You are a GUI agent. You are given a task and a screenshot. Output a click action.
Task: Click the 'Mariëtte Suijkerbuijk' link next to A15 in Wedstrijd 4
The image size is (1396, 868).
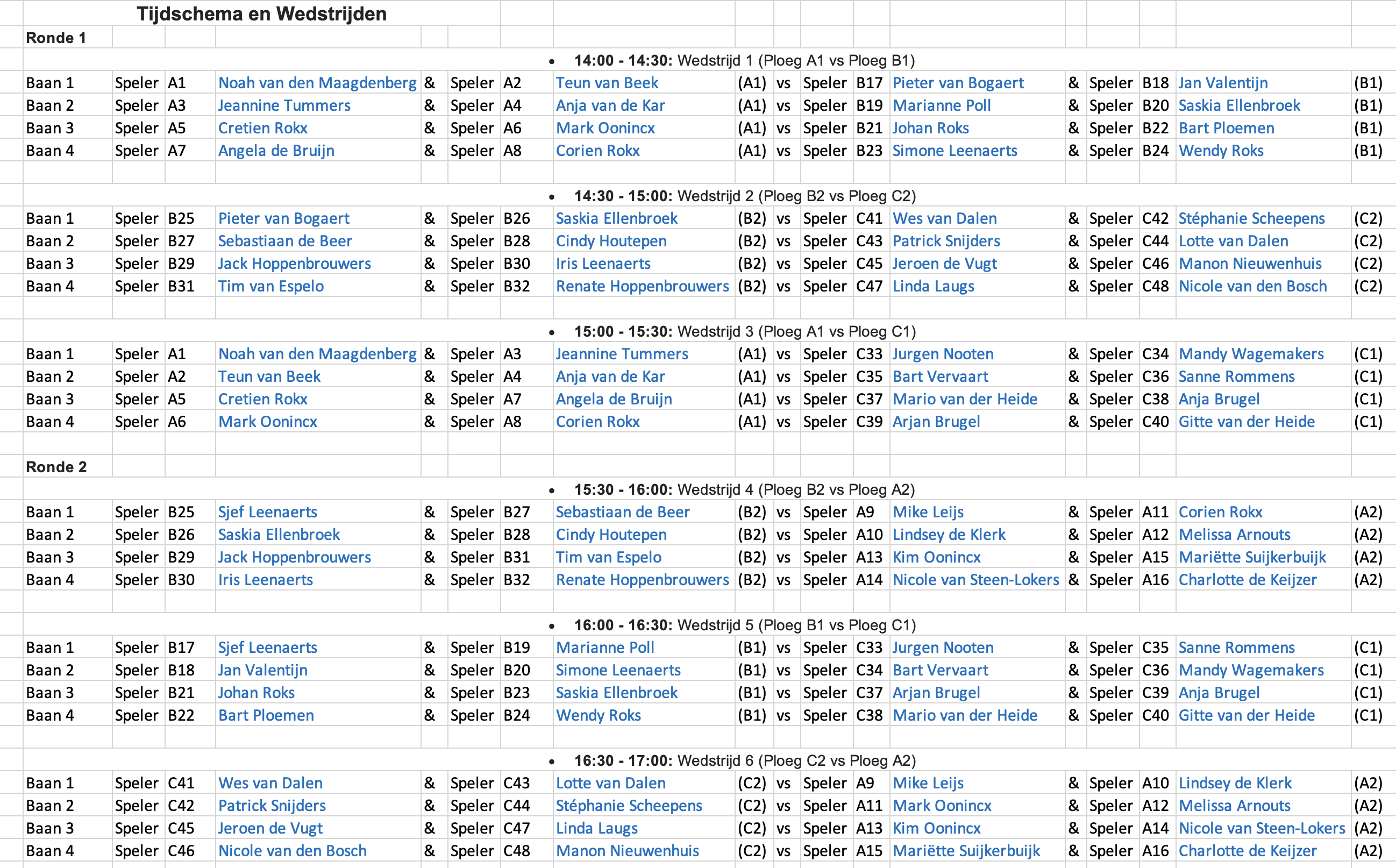pos(1252,558)
